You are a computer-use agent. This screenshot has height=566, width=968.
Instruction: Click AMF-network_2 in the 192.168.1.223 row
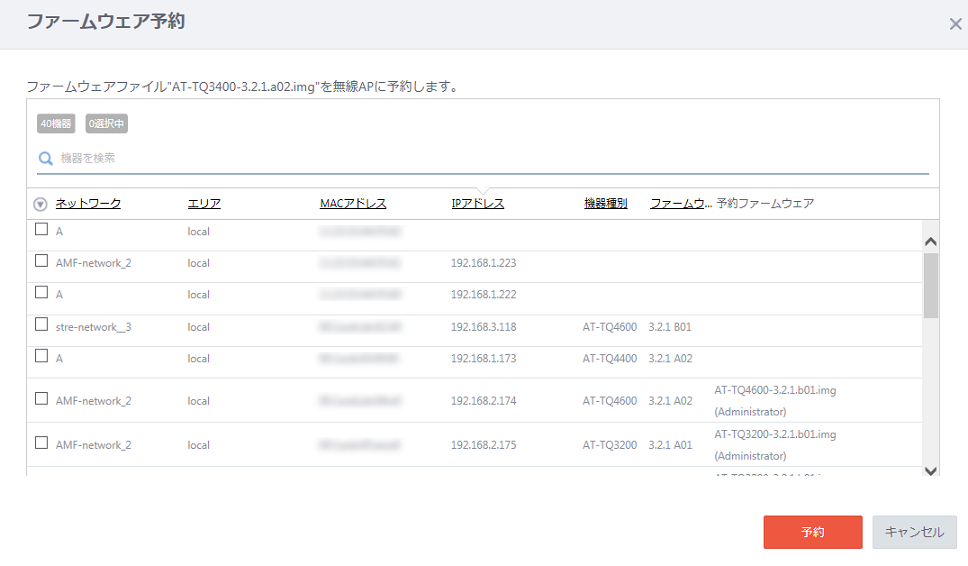pos(93,263)
